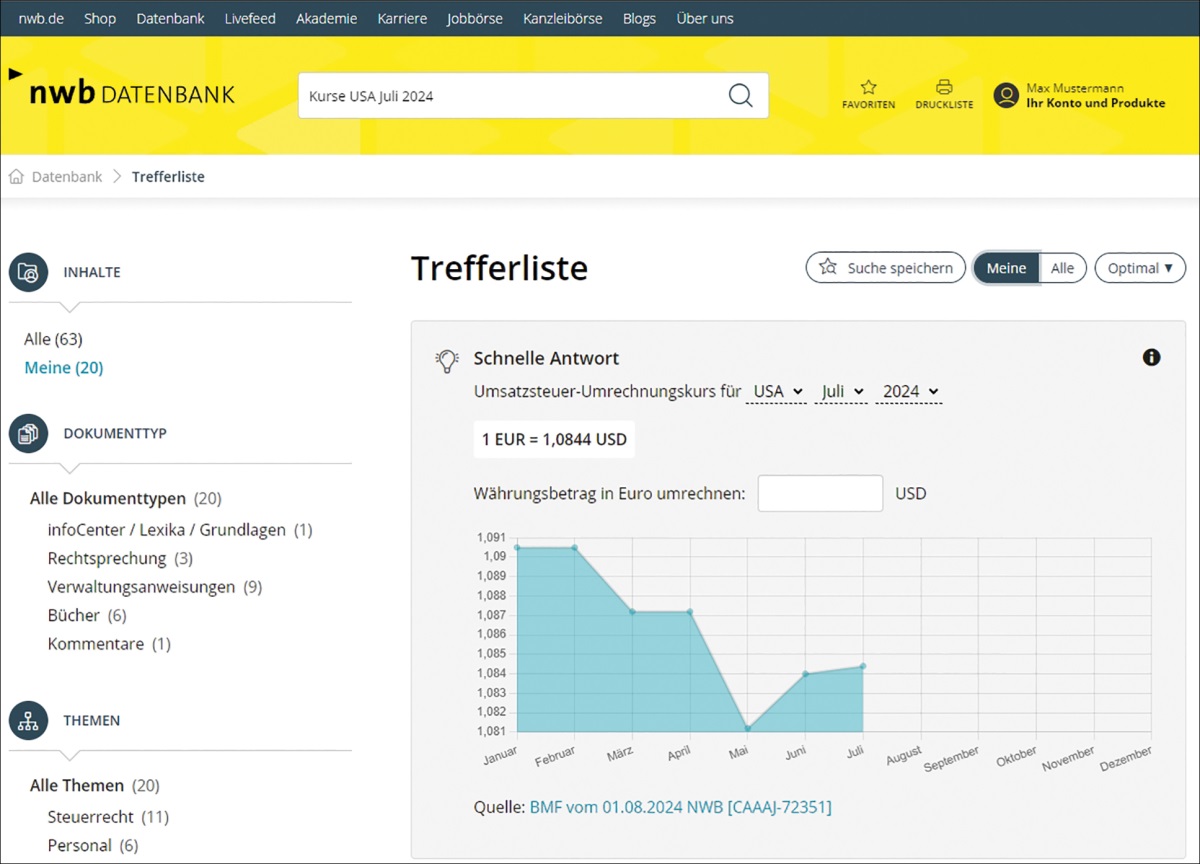Image resolution: width=1200 pixels, height=864 pixels.
Task: Select Meine (20) content filter
Action: pos(64,368)
